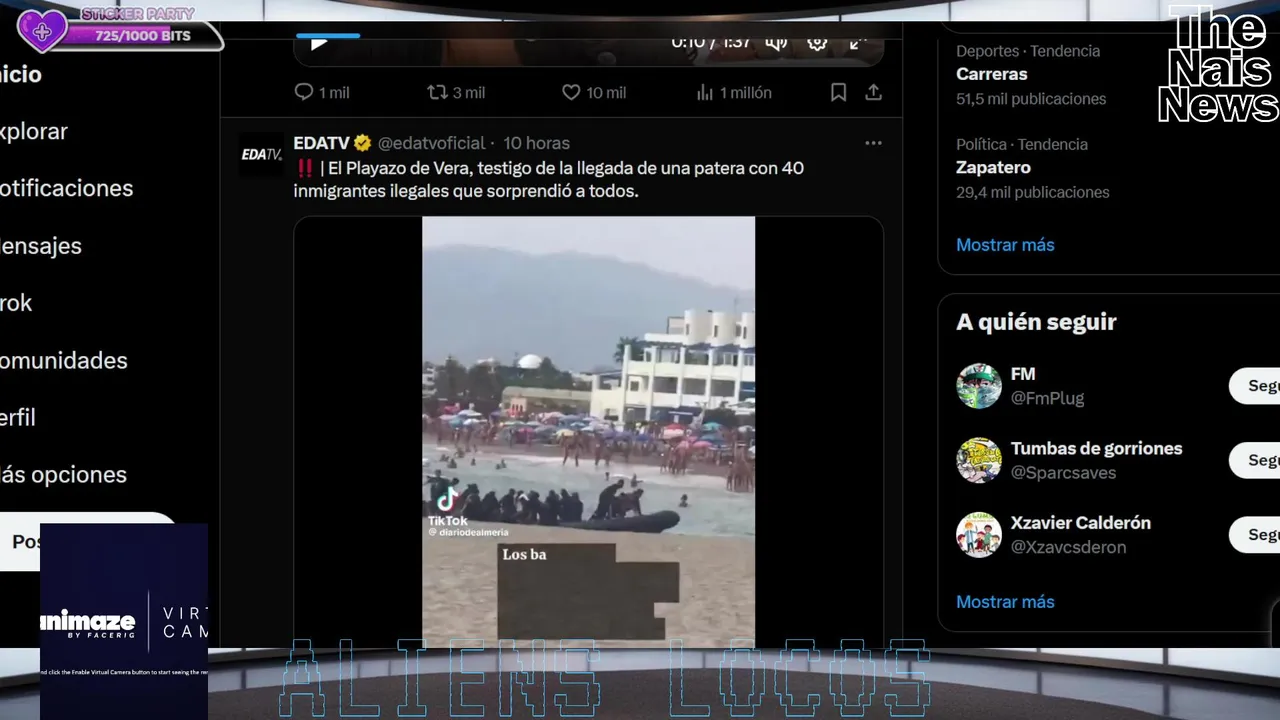Click the EDATV verified badge

(x=362, y=143)
